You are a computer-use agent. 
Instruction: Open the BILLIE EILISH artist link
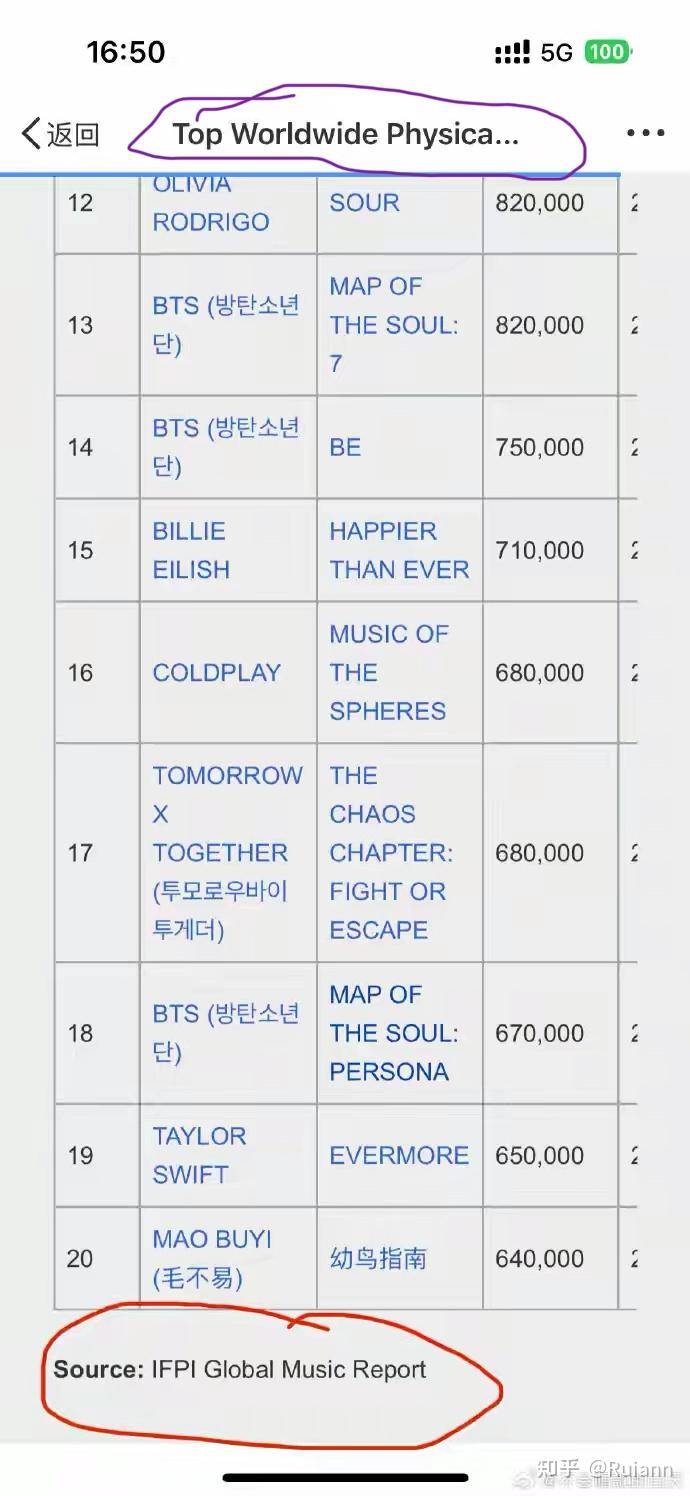click(x=191, y=550)
